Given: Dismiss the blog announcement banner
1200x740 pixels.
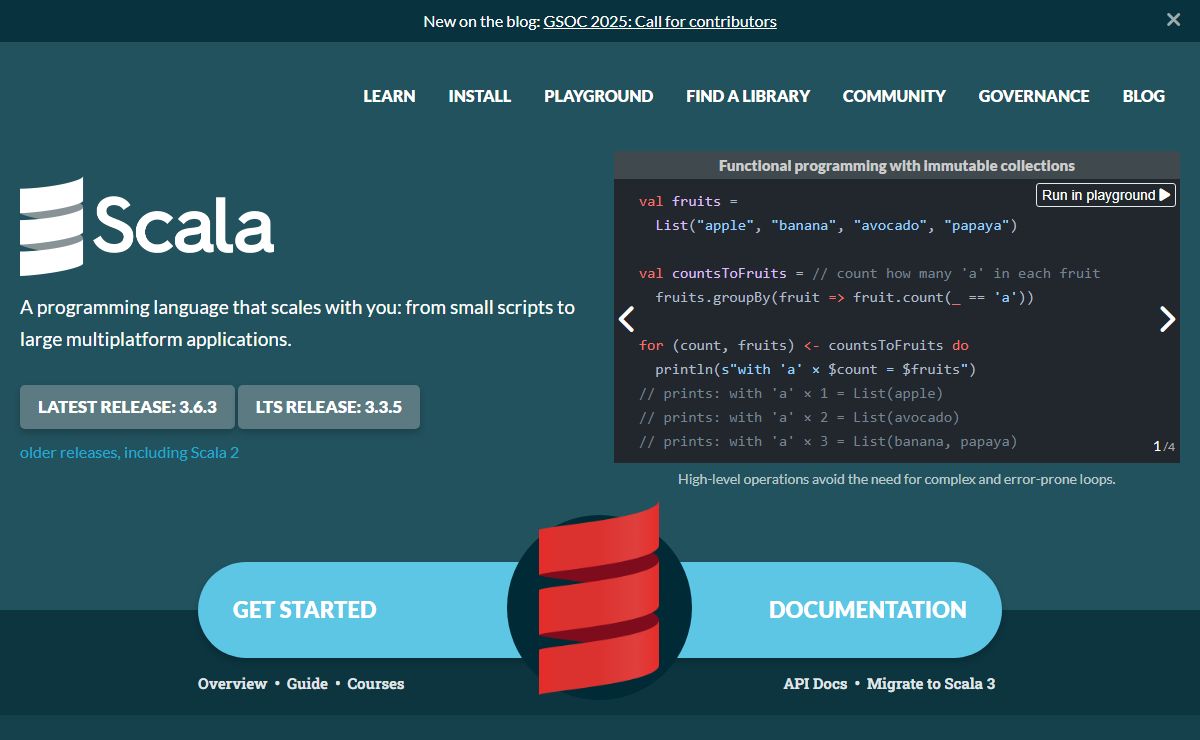Looking at the screenshot, I should tap(1173, 20).
